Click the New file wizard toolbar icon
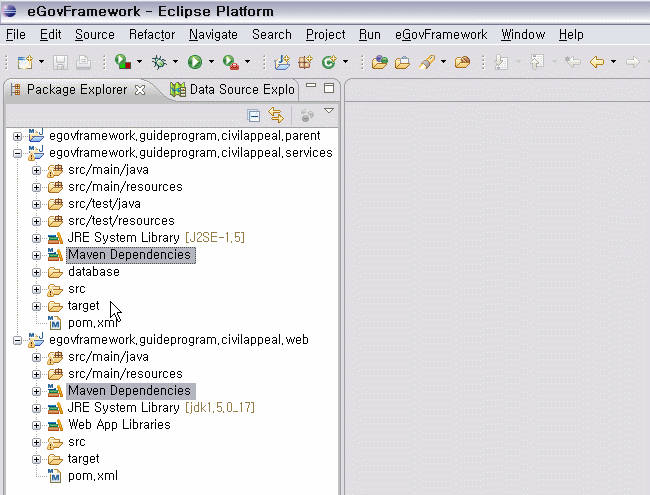 [x=23, y=62]
